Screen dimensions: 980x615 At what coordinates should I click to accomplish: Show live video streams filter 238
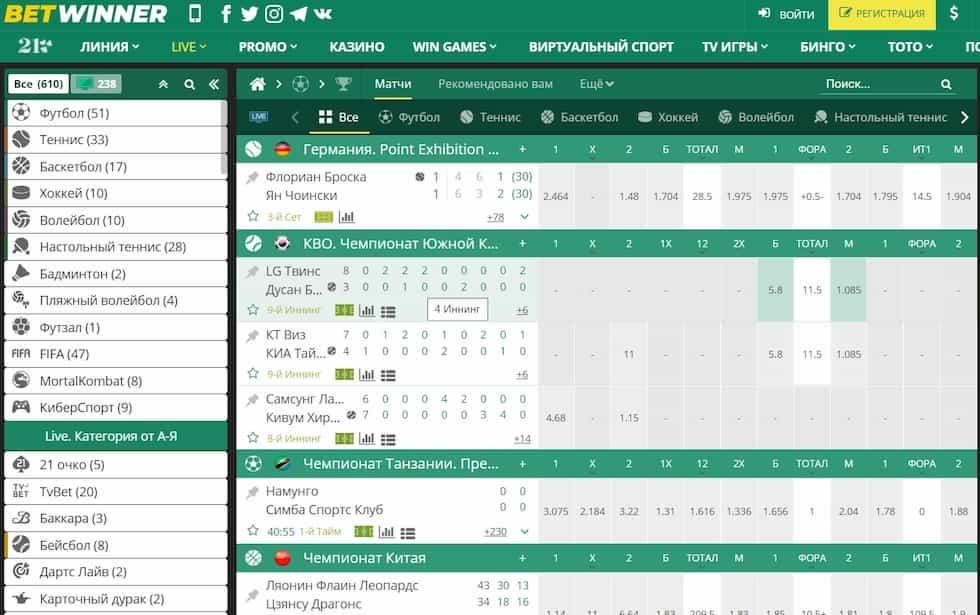tap(96, 84)
